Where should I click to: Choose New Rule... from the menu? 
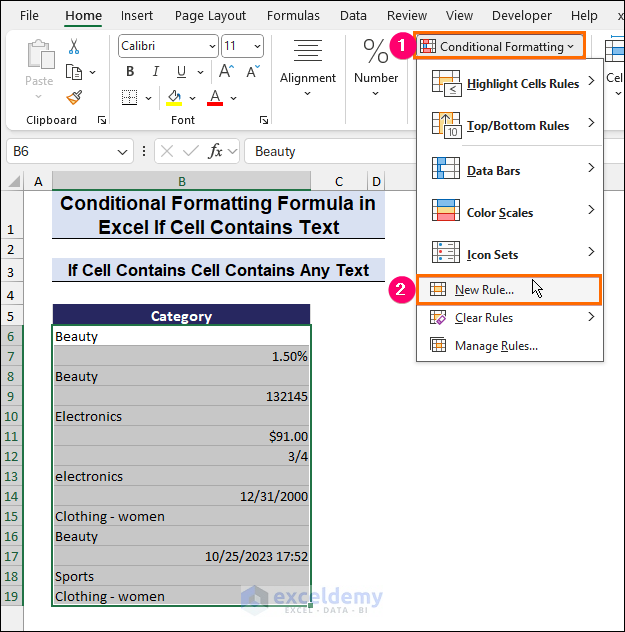509,289
